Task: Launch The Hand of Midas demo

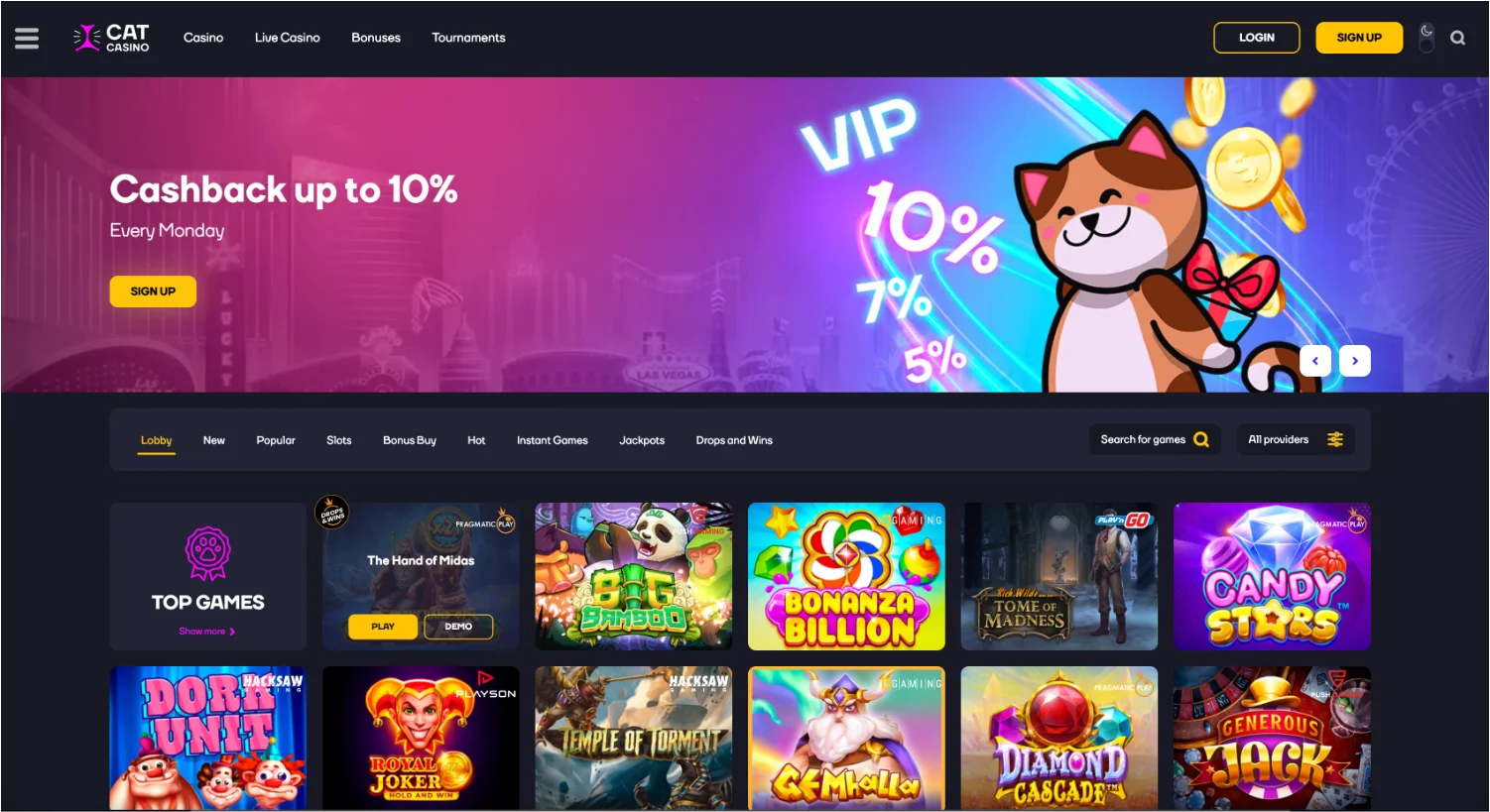Action: [458, 627]
